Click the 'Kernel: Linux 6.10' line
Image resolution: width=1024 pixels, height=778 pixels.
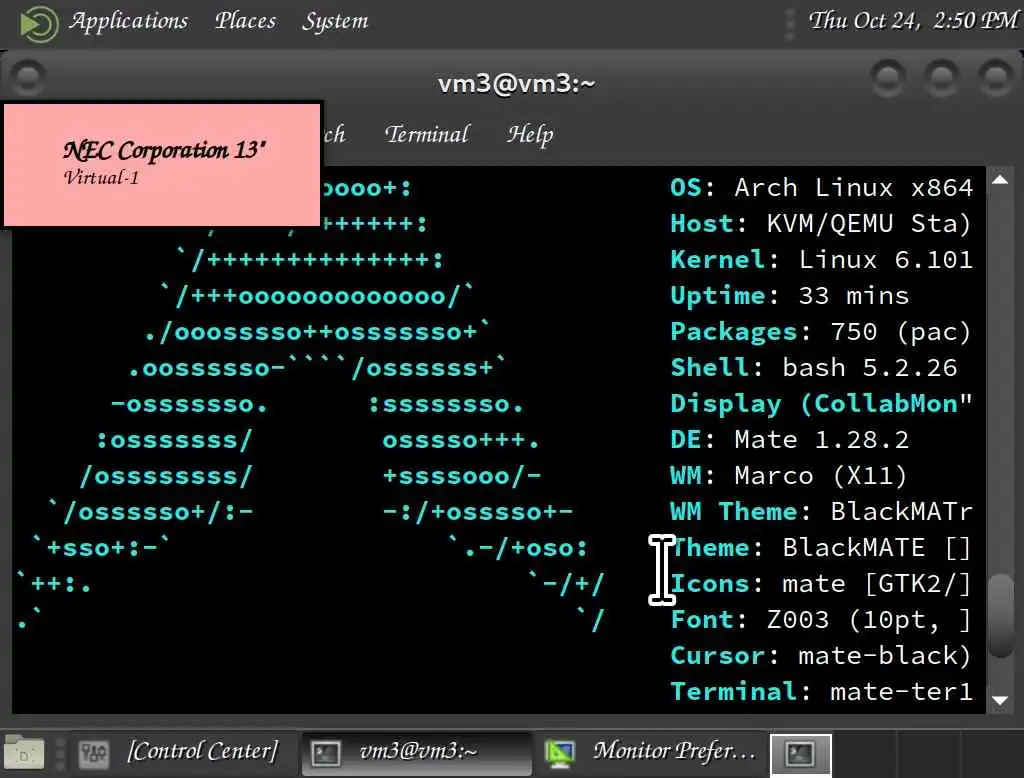pos(822,260)
